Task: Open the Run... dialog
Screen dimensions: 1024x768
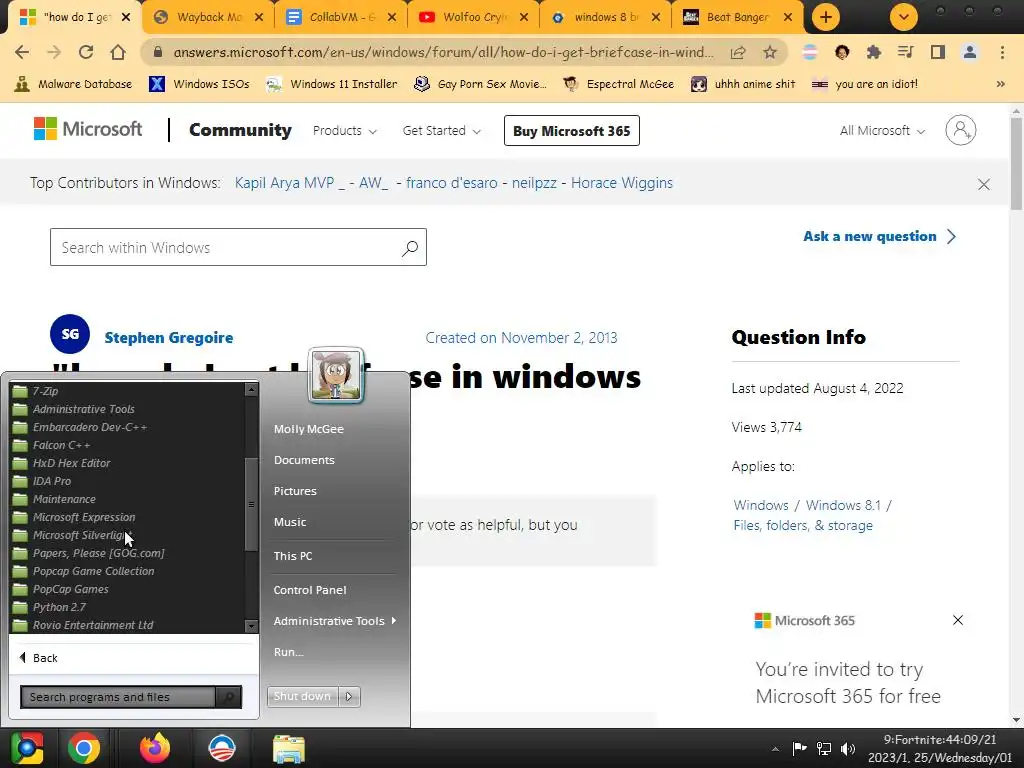Action: 289,652
